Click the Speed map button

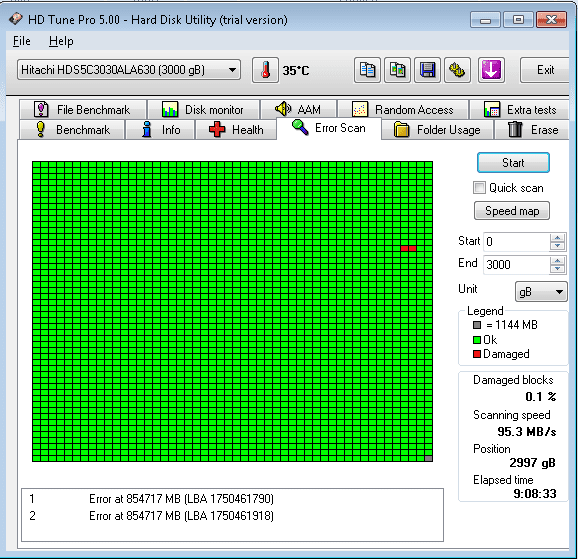[x=512, y=211]
